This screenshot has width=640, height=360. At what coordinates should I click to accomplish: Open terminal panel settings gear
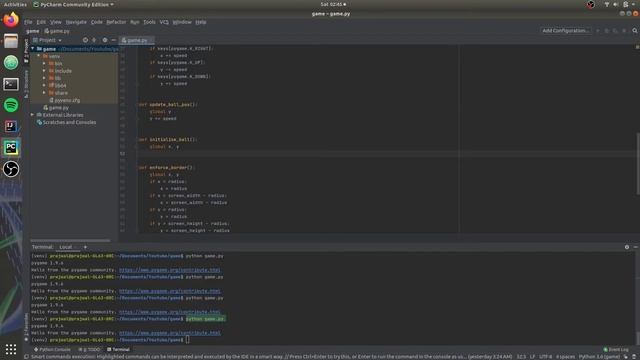(627, 247)
